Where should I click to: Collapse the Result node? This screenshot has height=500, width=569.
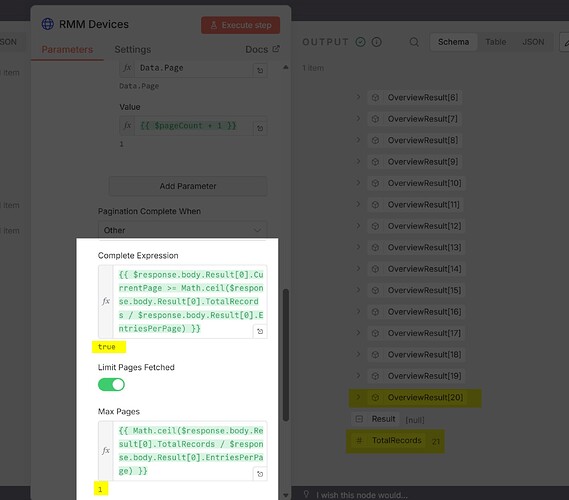click(359, 419)
